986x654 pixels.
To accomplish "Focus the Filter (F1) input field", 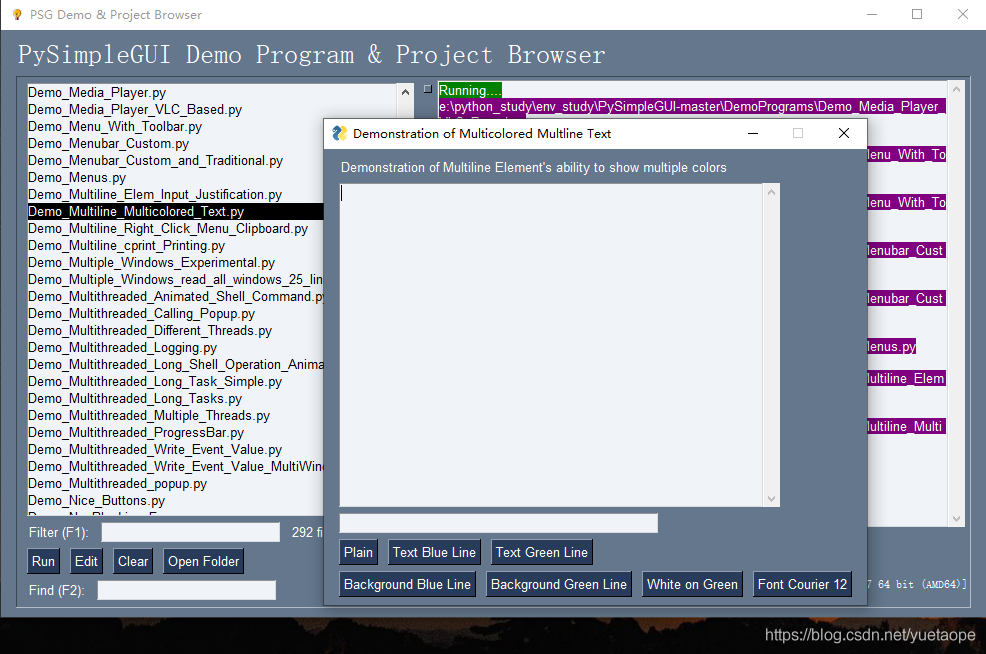I will (191, 533).
